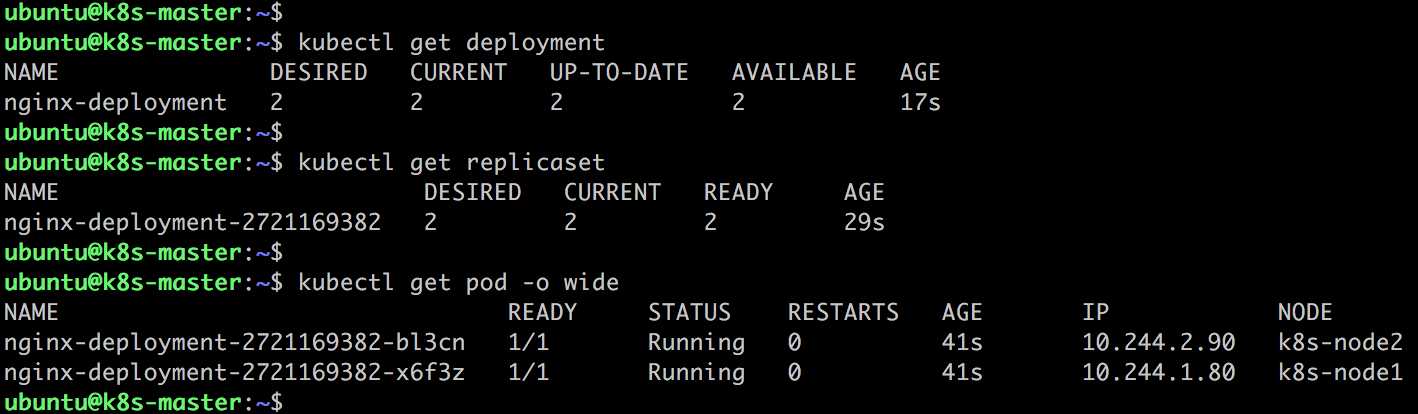Screen dimensions: 1418x414
Task: Click node name k8s-node1
Action: click(1340, 372)
